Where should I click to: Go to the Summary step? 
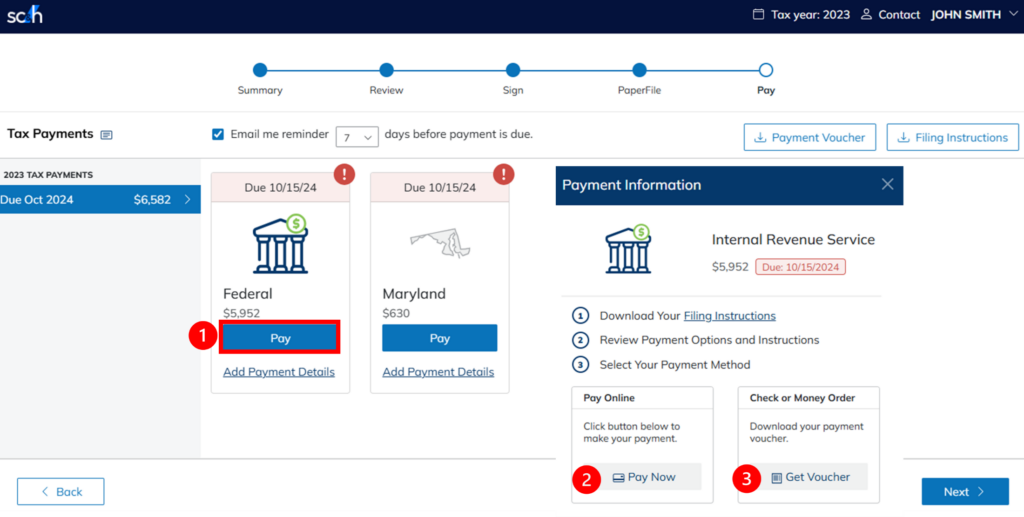coord(260,70)
